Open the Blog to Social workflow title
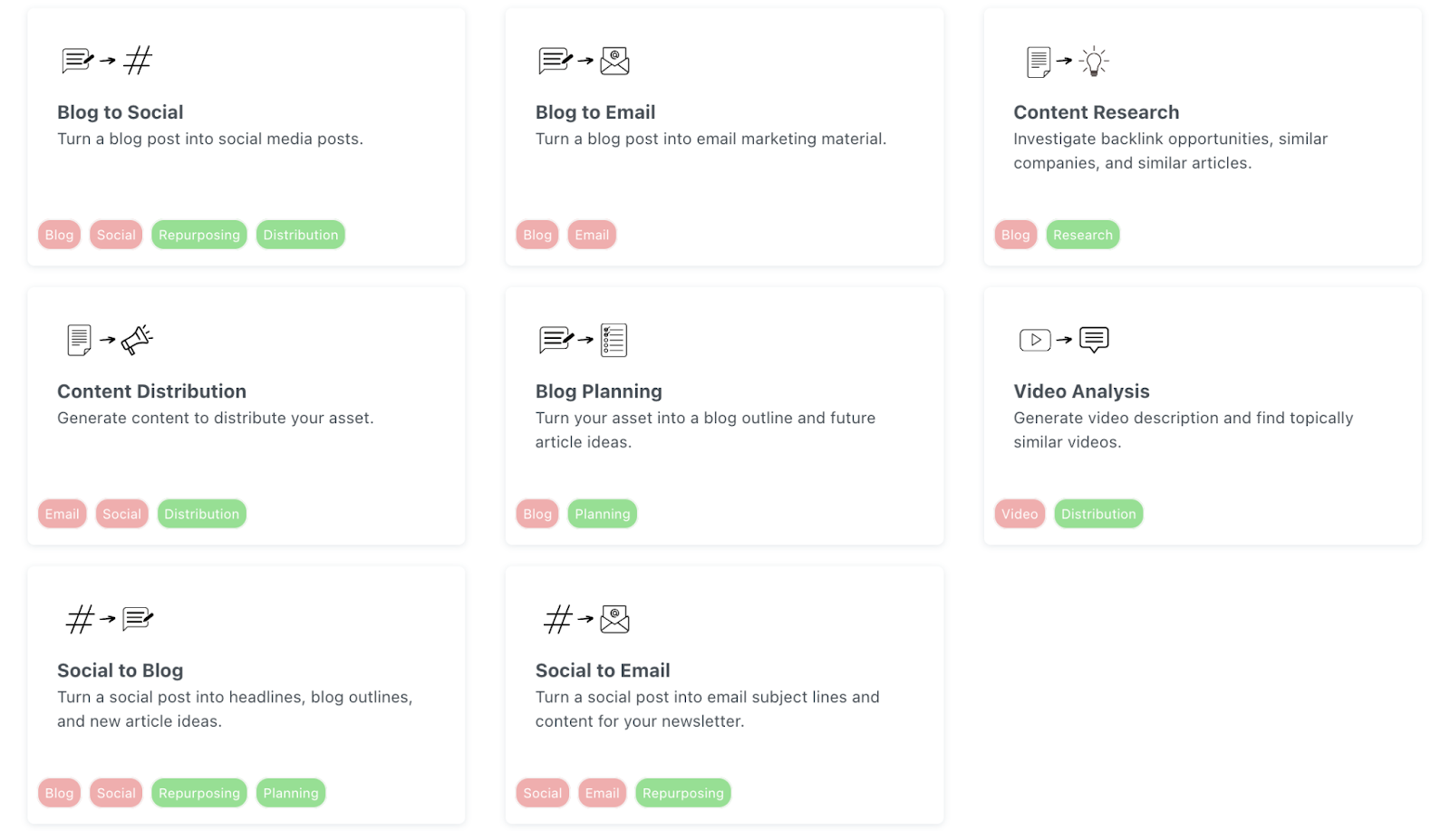Image resolution: width=1450 pixels, height=840 pixels. click(121, 112)
